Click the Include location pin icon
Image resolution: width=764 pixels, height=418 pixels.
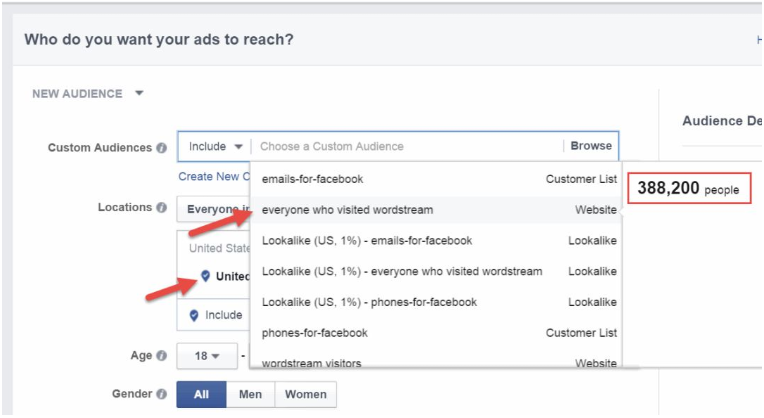tap(194, 315)
